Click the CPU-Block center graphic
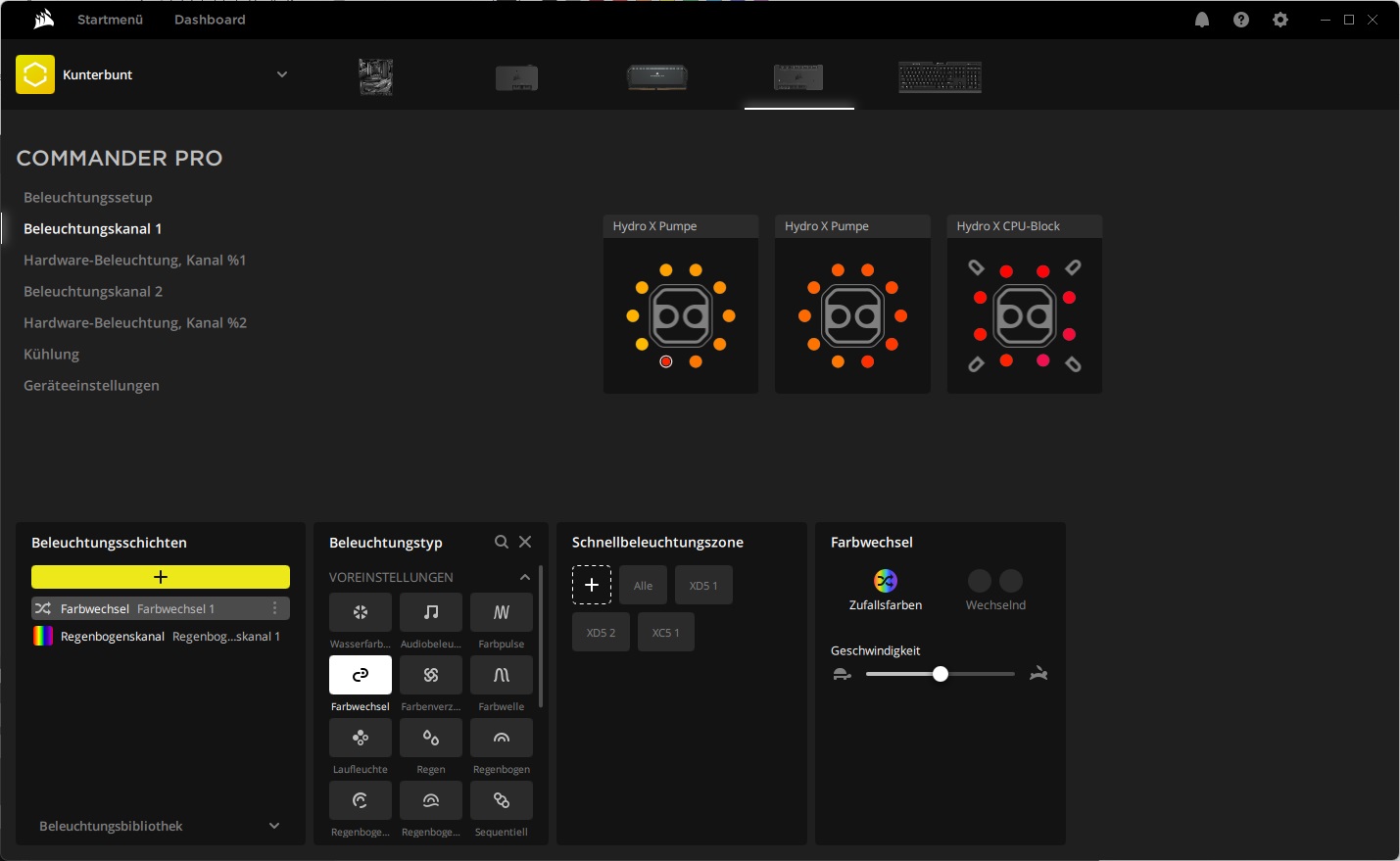 tap(1025, 315)
